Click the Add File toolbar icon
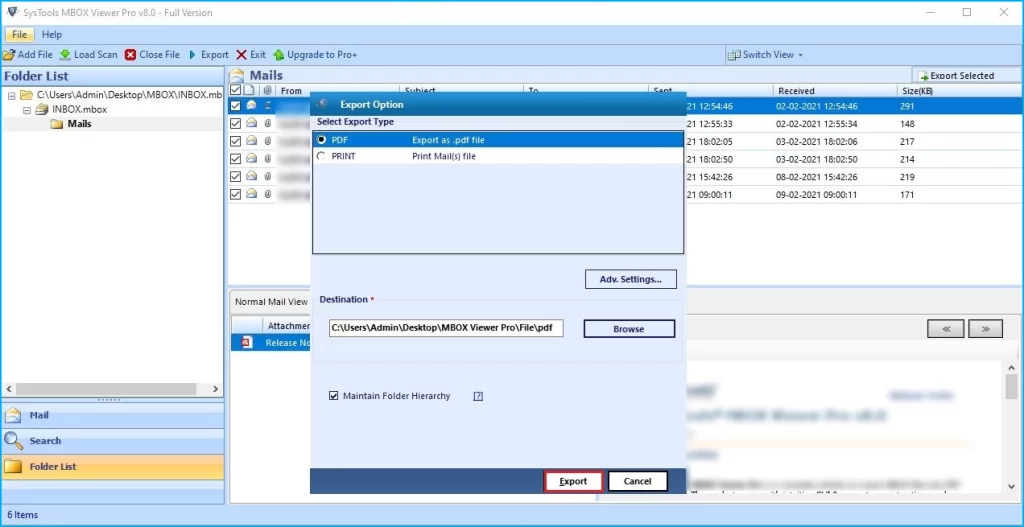The image size is (1024, 527). pyautogui.click(x=8, y=55)
